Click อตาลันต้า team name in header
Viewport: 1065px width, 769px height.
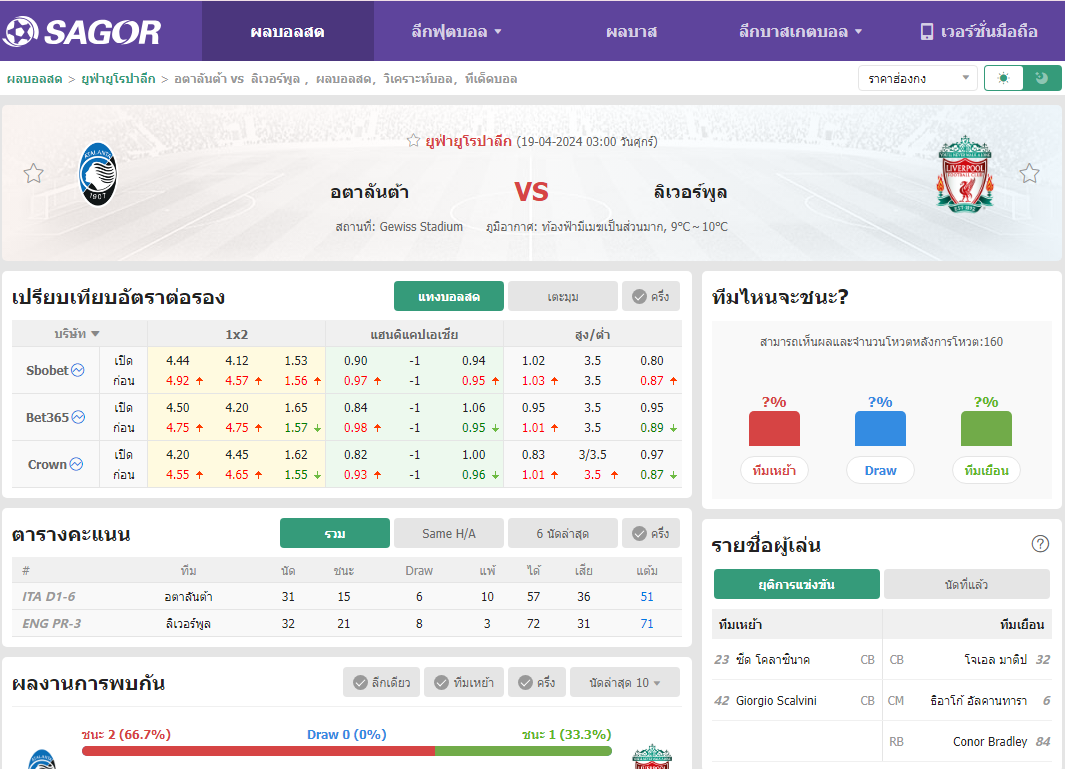coord(369,192)
